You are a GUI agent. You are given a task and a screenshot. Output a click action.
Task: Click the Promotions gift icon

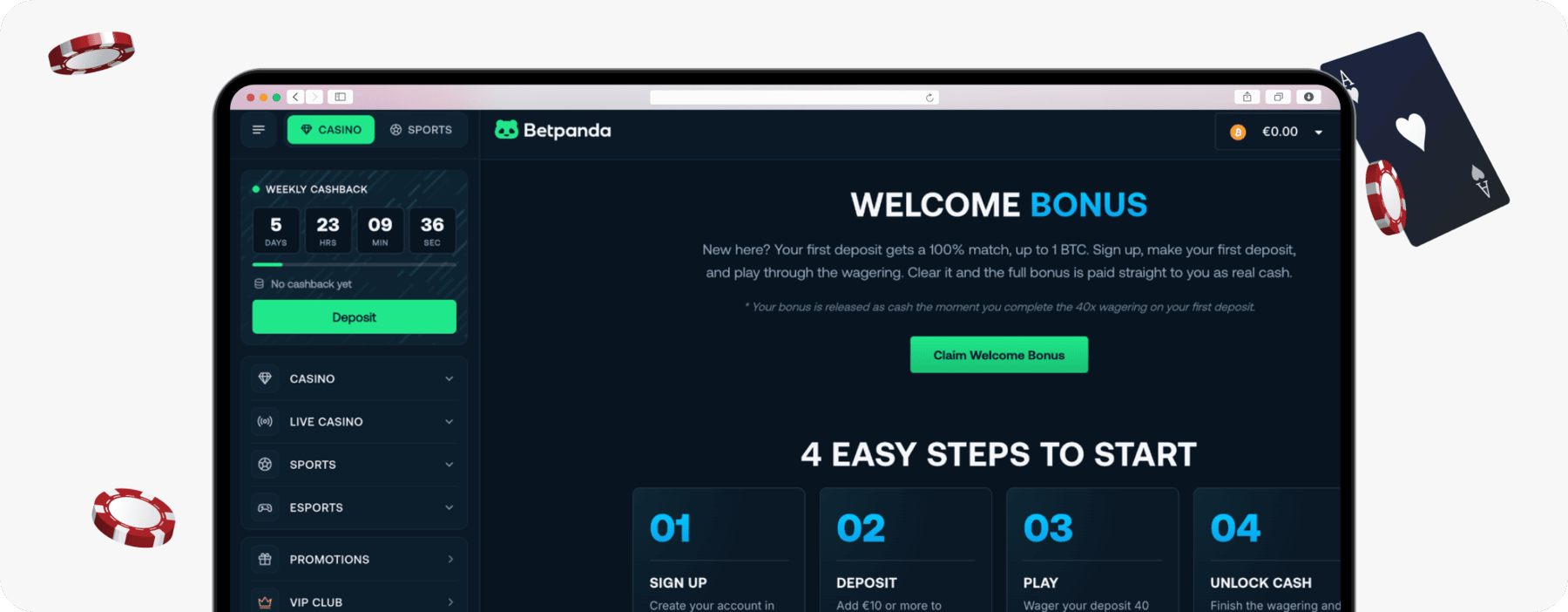coord(265,559)
